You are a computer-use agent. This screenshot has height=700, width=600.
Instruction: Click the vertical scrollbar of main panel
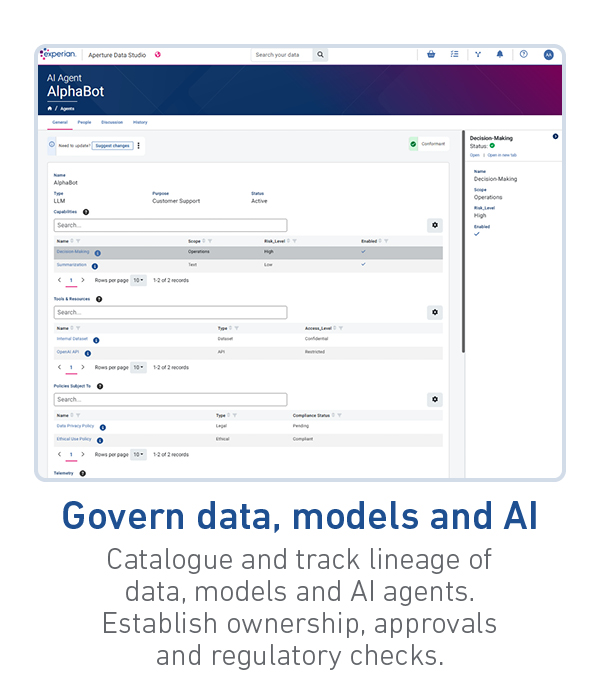pyautogui.click(x=462, y=250)
